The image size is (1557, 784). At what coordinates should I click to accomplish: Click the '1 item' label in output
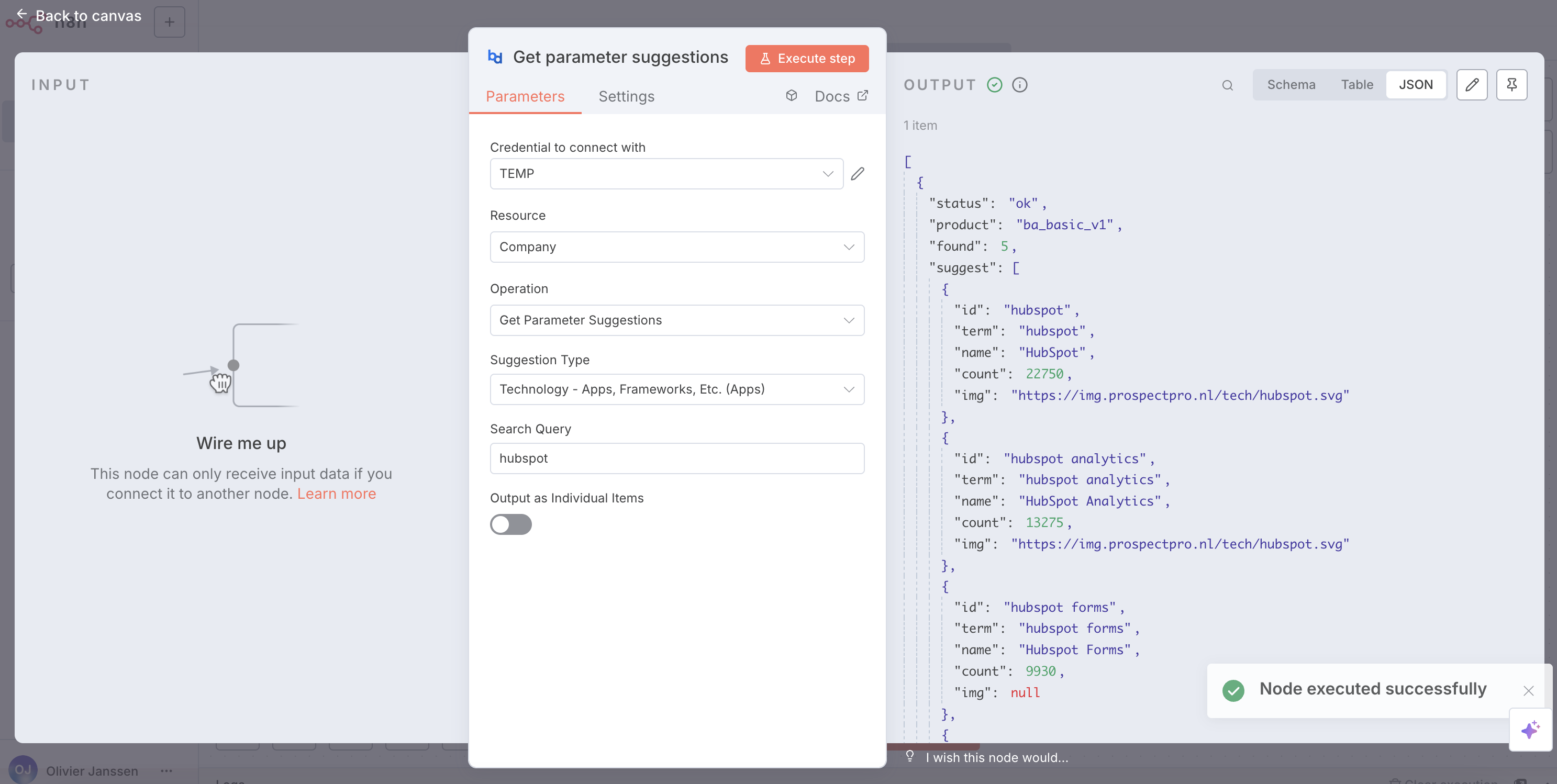[x=920, y=126]
